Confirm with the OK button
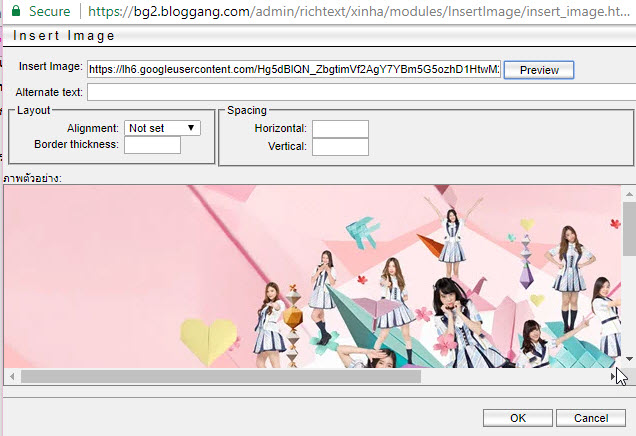Image resolution: width=636 pixels, height=436 pixels. 518,418
